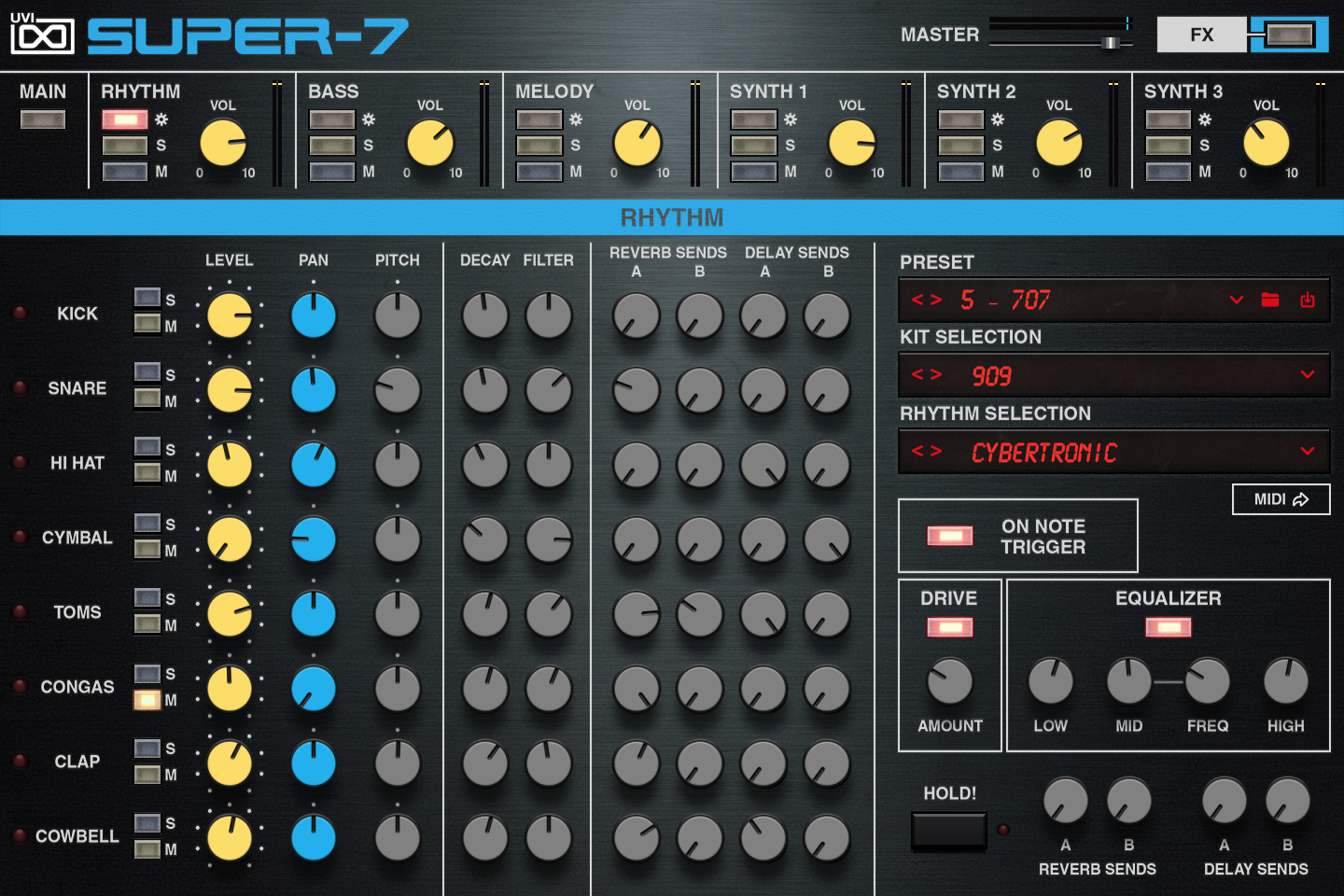This screenshot has width=1344, height=896.
Task: Click global Reverb Sends A knob
Action: (1066, 801)
